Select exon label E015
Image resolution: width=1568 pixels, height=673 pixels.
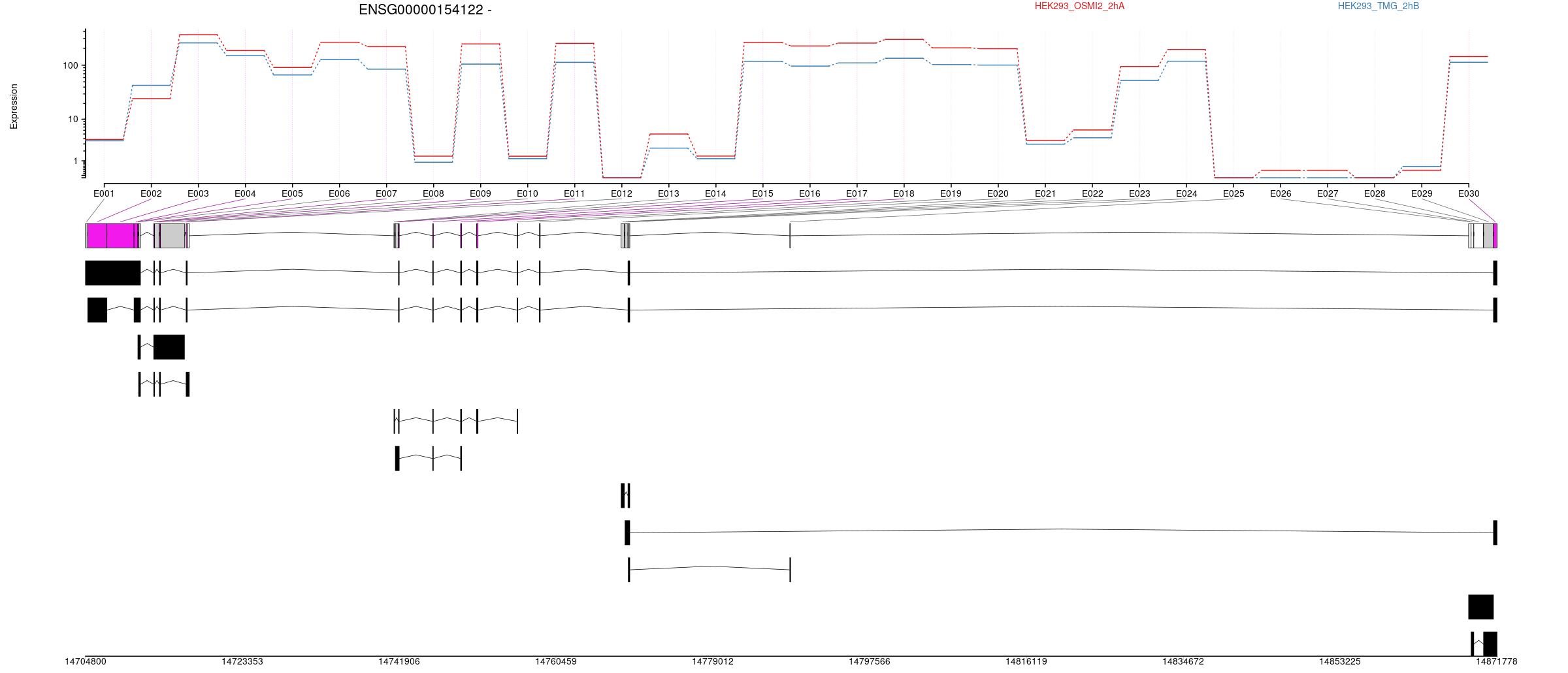click(762, 193)
